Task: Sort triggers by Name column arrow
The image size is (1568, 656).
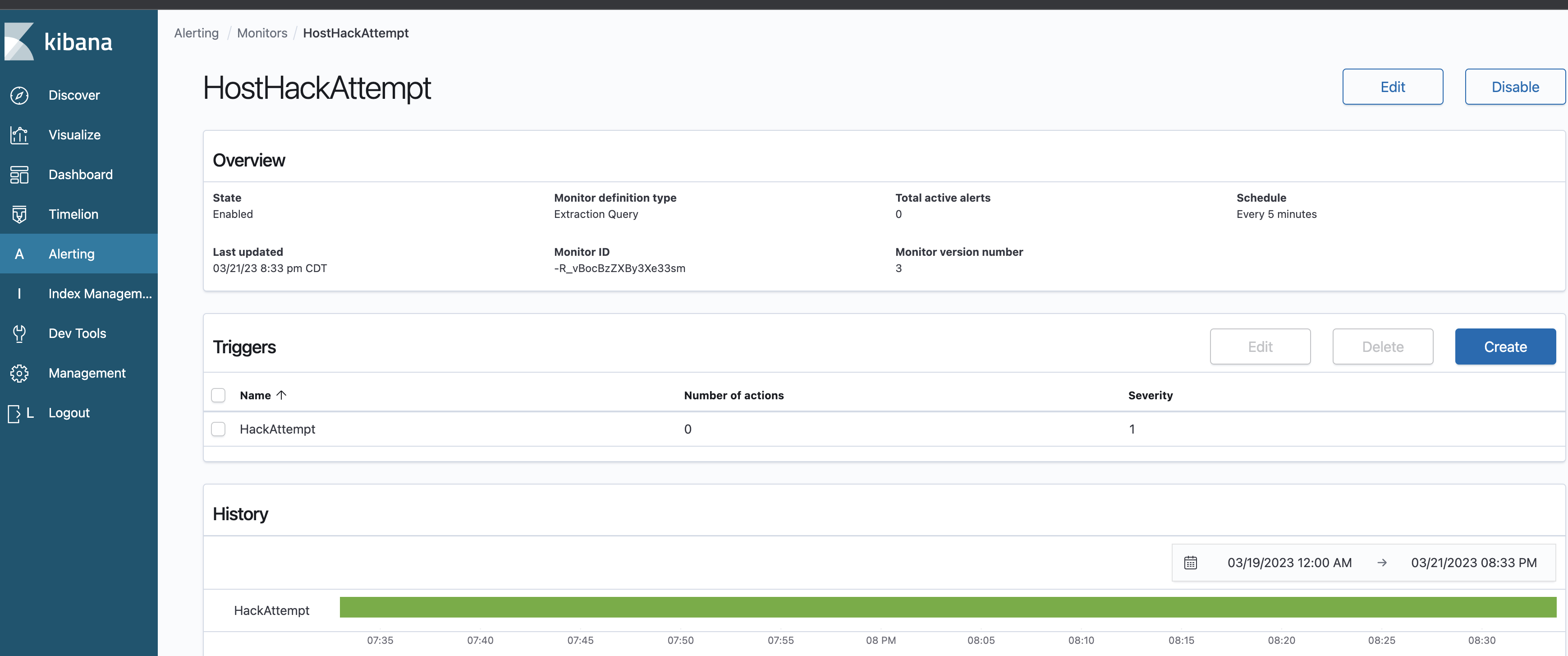Action: (281, 395)
